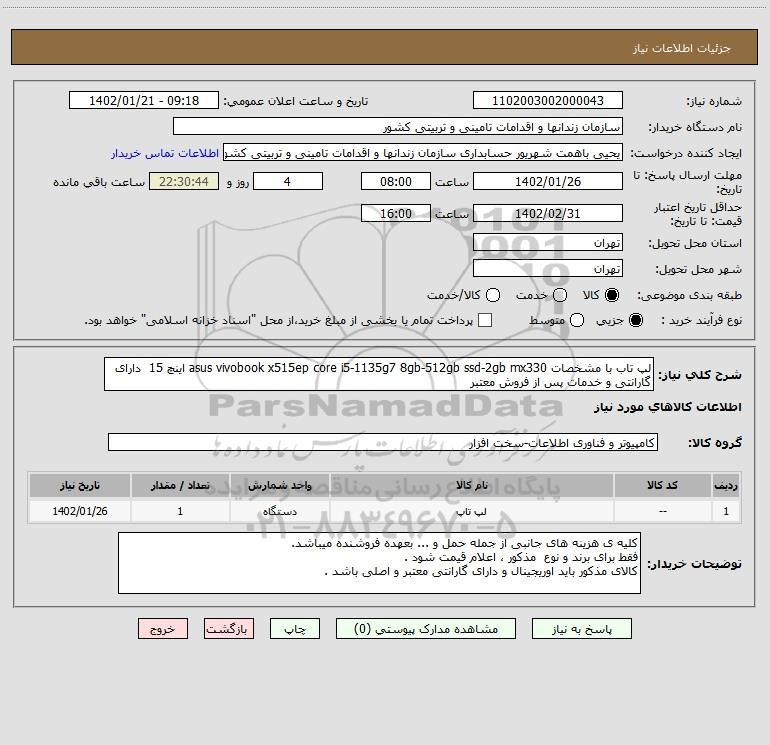This screenshot has height=745, width=770.
Task: Click the اطلاعات کالاهای مورد نیاز section heading
Action: click(x=668, y=407)
